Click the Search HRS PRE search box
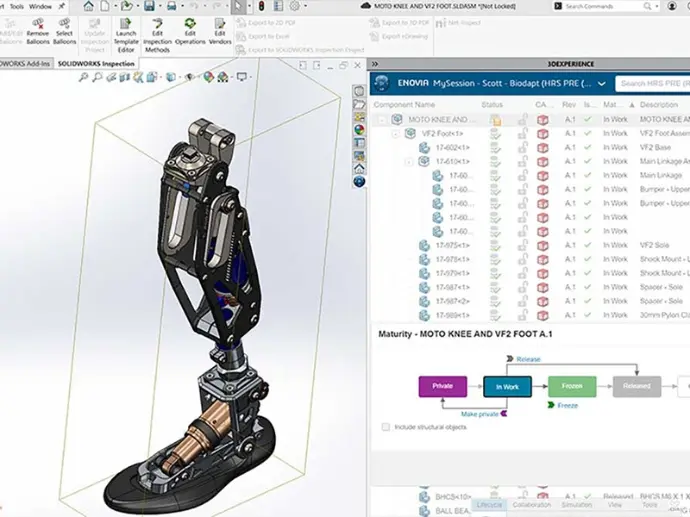 coord(653,83)
